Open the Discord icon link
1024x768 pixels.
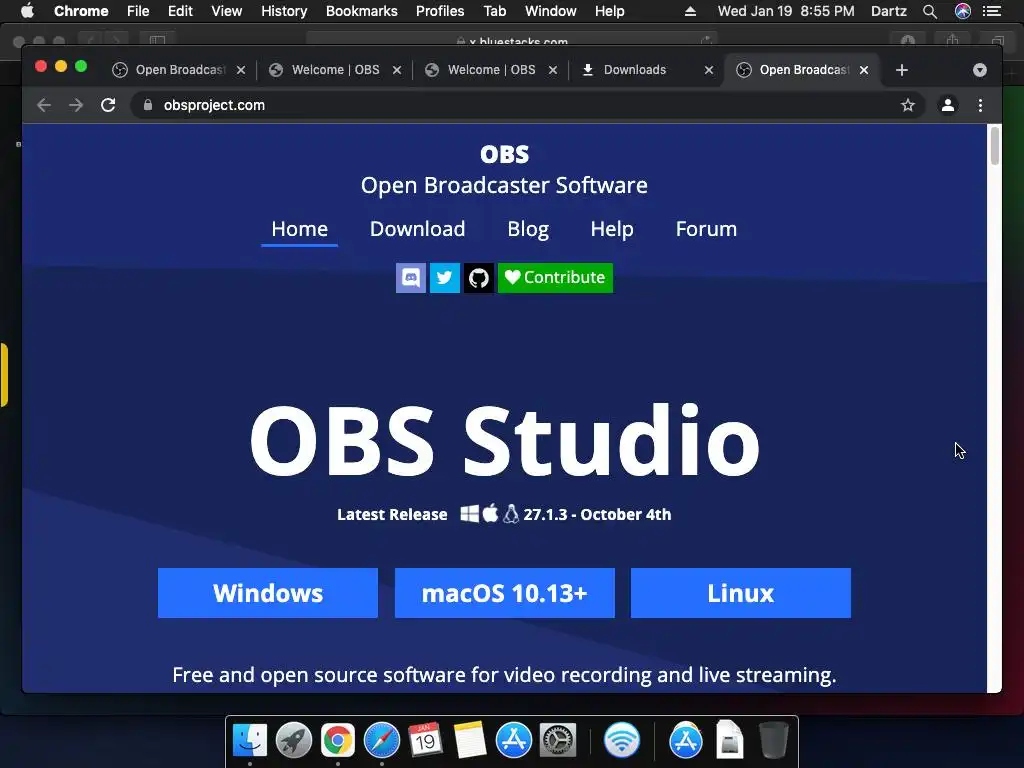coord(411,278)
